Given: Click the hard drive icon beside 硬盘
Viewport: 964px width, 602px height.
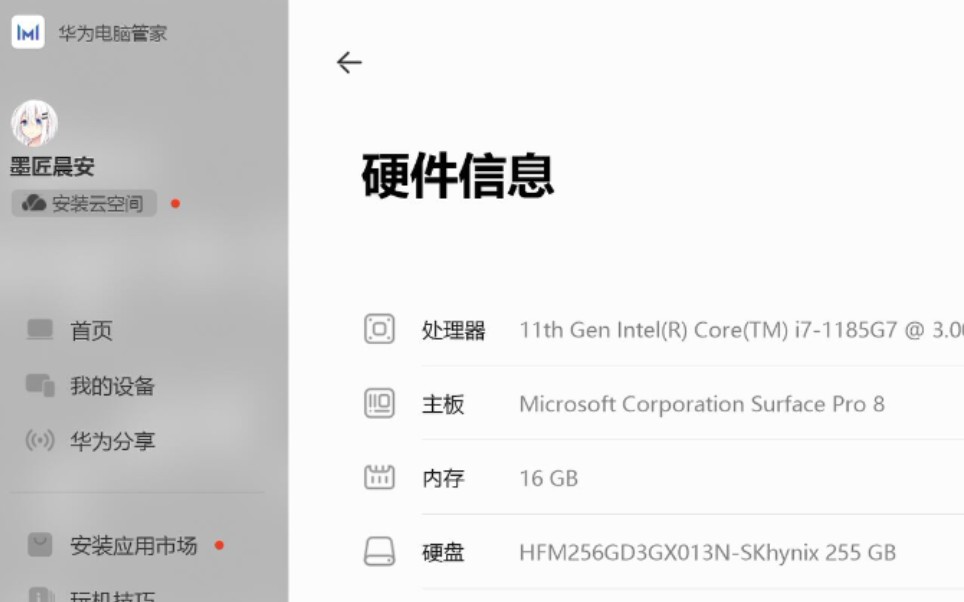Looking at the screenshot, I should click(x=378, y=551).
